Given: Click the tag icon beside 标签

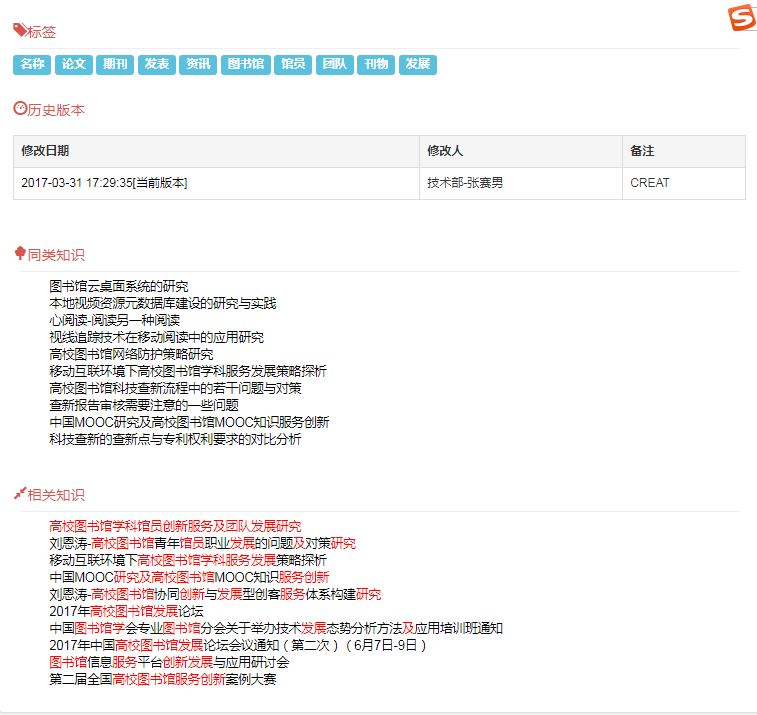Looking at the screenshot, I should tap(20, 30).
